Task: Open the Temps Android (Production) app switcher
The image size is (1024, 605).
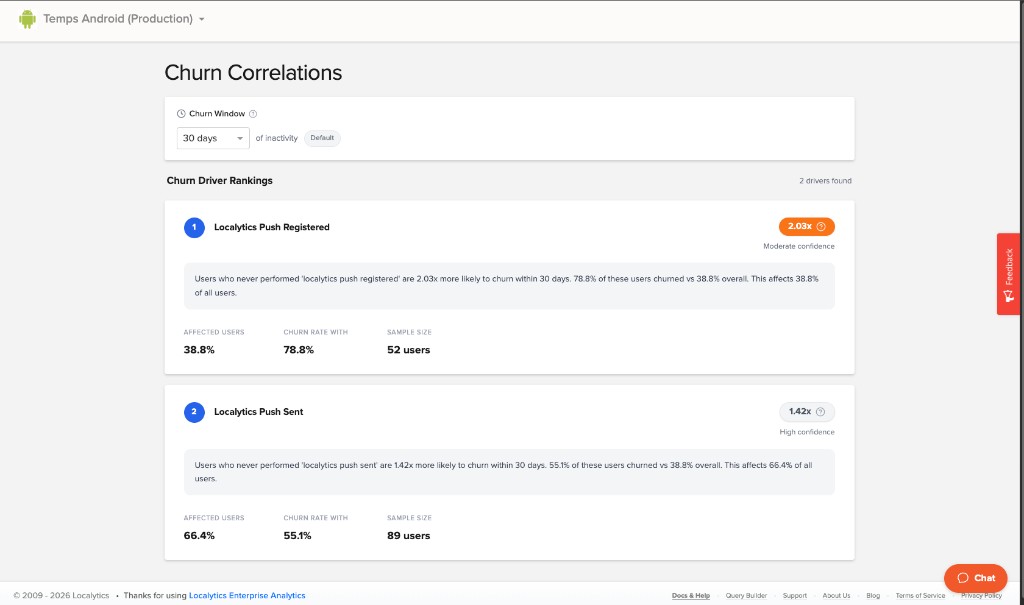Action: click(x=124, y=19)
